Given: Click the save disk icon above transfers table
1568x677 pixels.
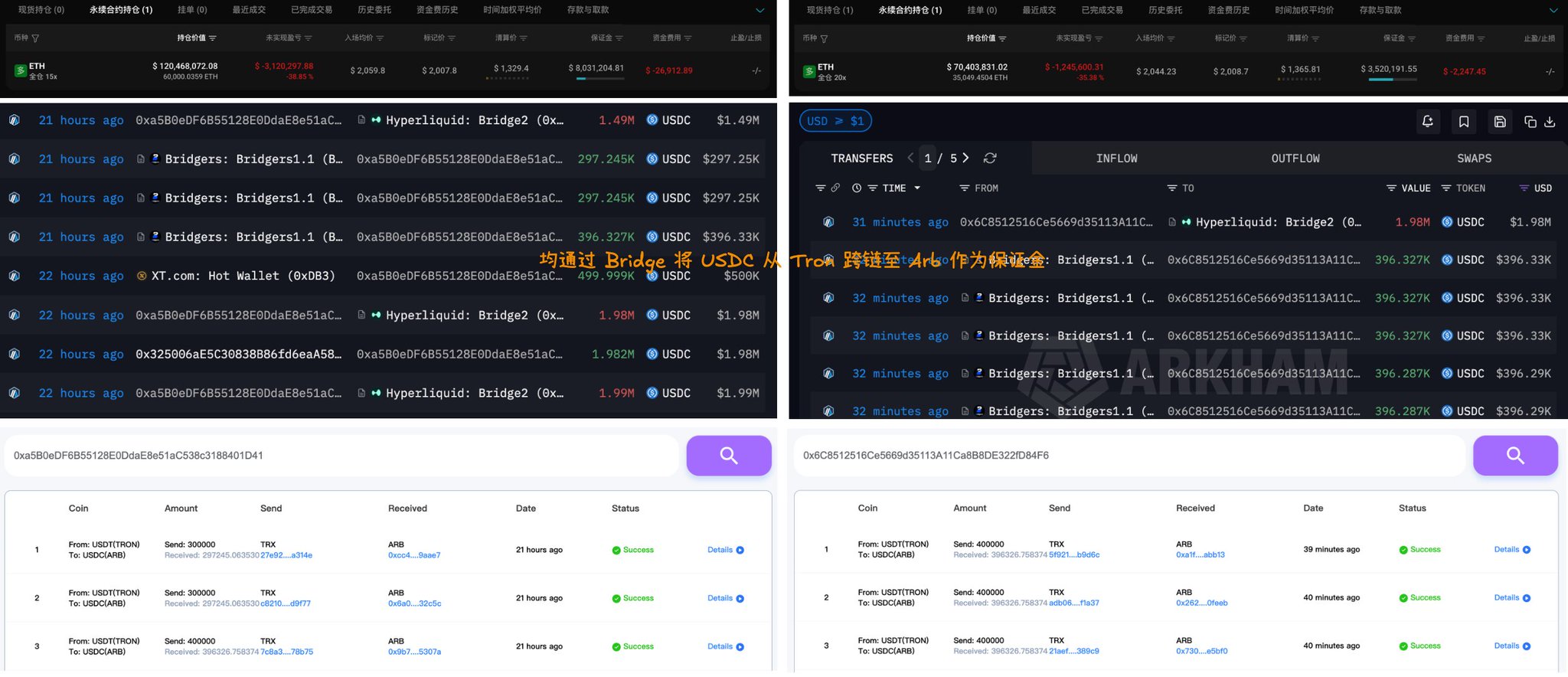Looking at the screenshot, I should tap(1499, 121).
